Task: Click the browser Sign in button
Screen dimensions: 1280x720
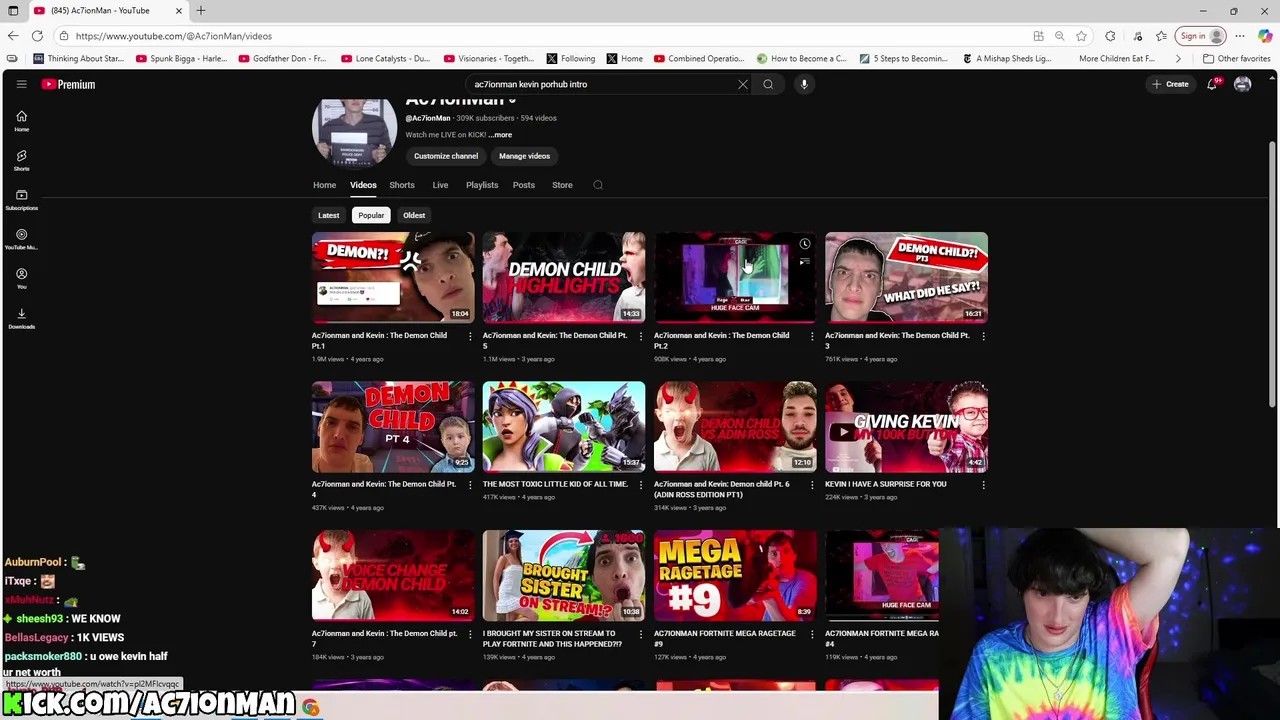Action: (1201, 36)
